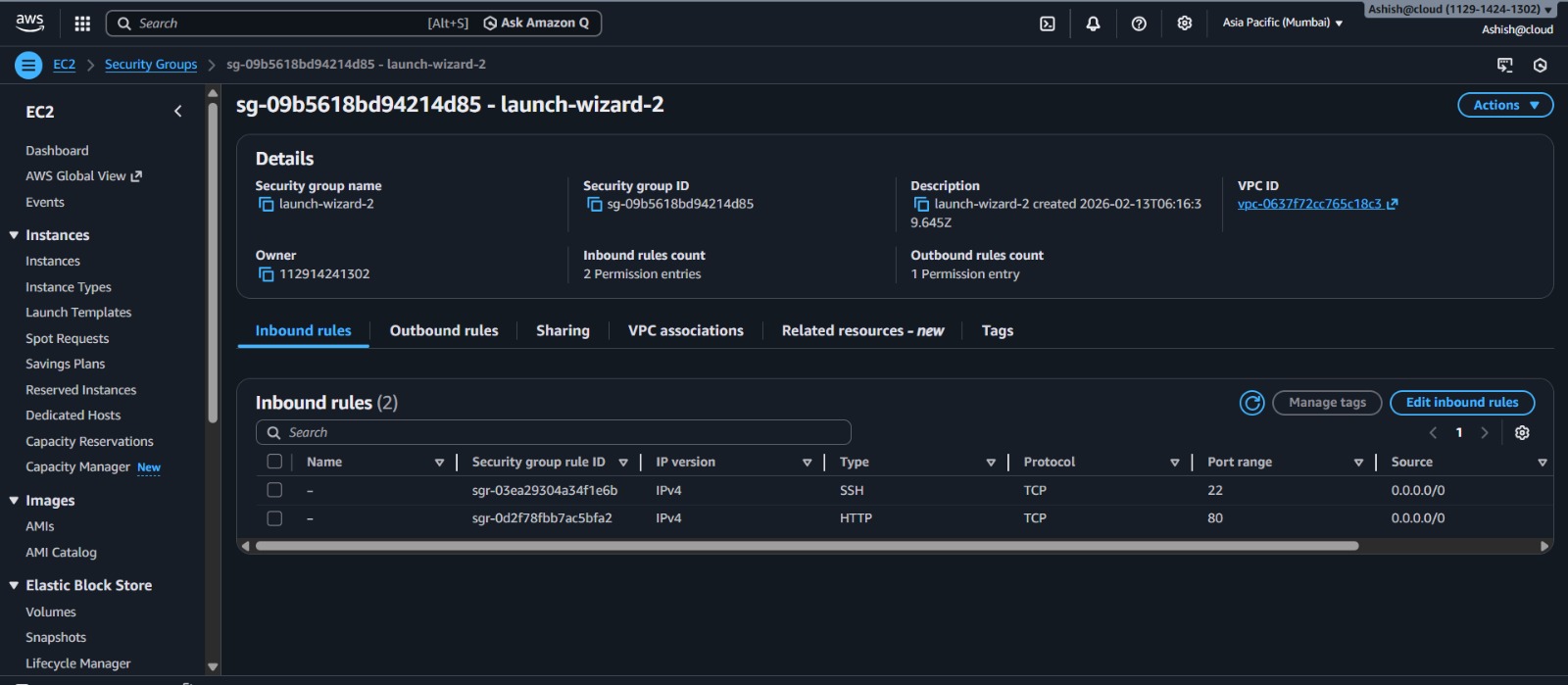Copy the security group ID
This screenshot has width=1568, height=685.
594,204
